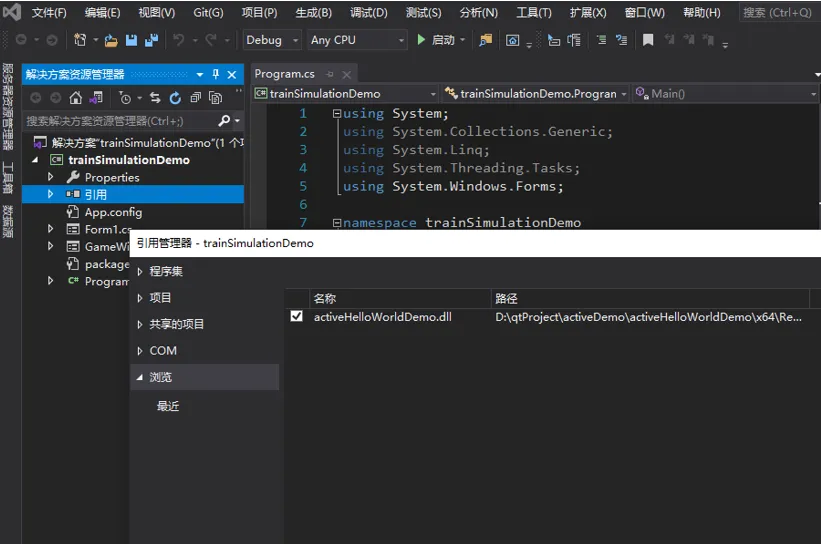Open the 项目(P) menu

coord(259,13)
